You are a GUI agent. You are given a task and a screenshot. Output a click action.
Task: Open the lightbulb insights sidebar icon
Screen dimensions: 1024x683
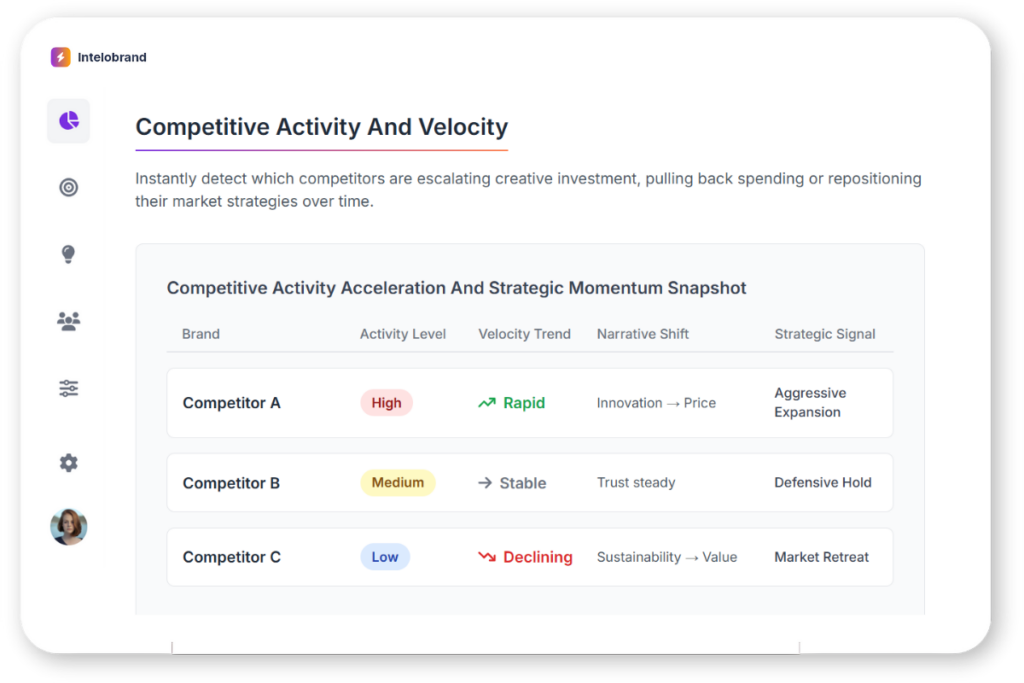click(68, 254)
